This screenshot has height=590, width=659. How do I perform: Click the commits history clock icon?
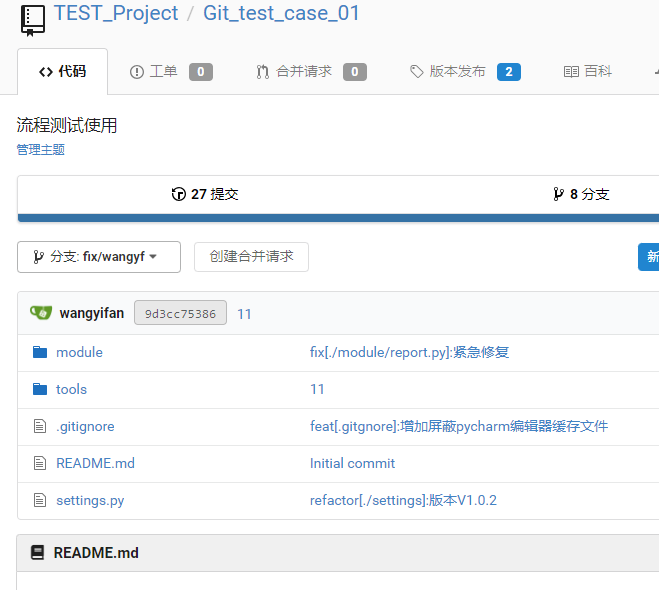click(179, 194)
